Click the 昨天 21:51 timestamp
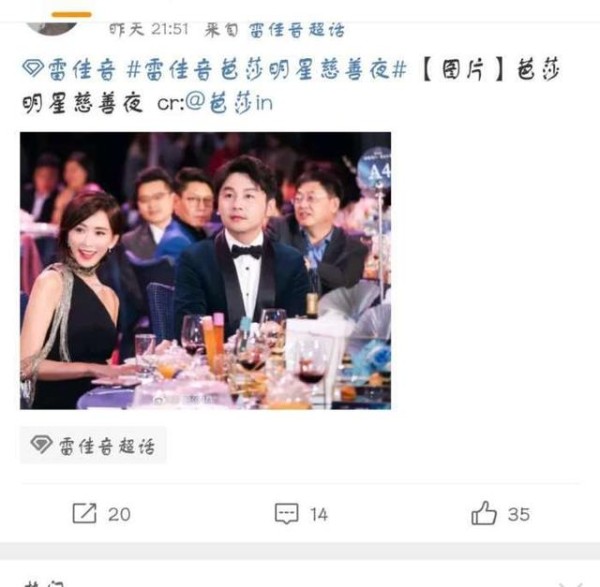The width and height of the screenshot is (600, 587). coord(149,29)
